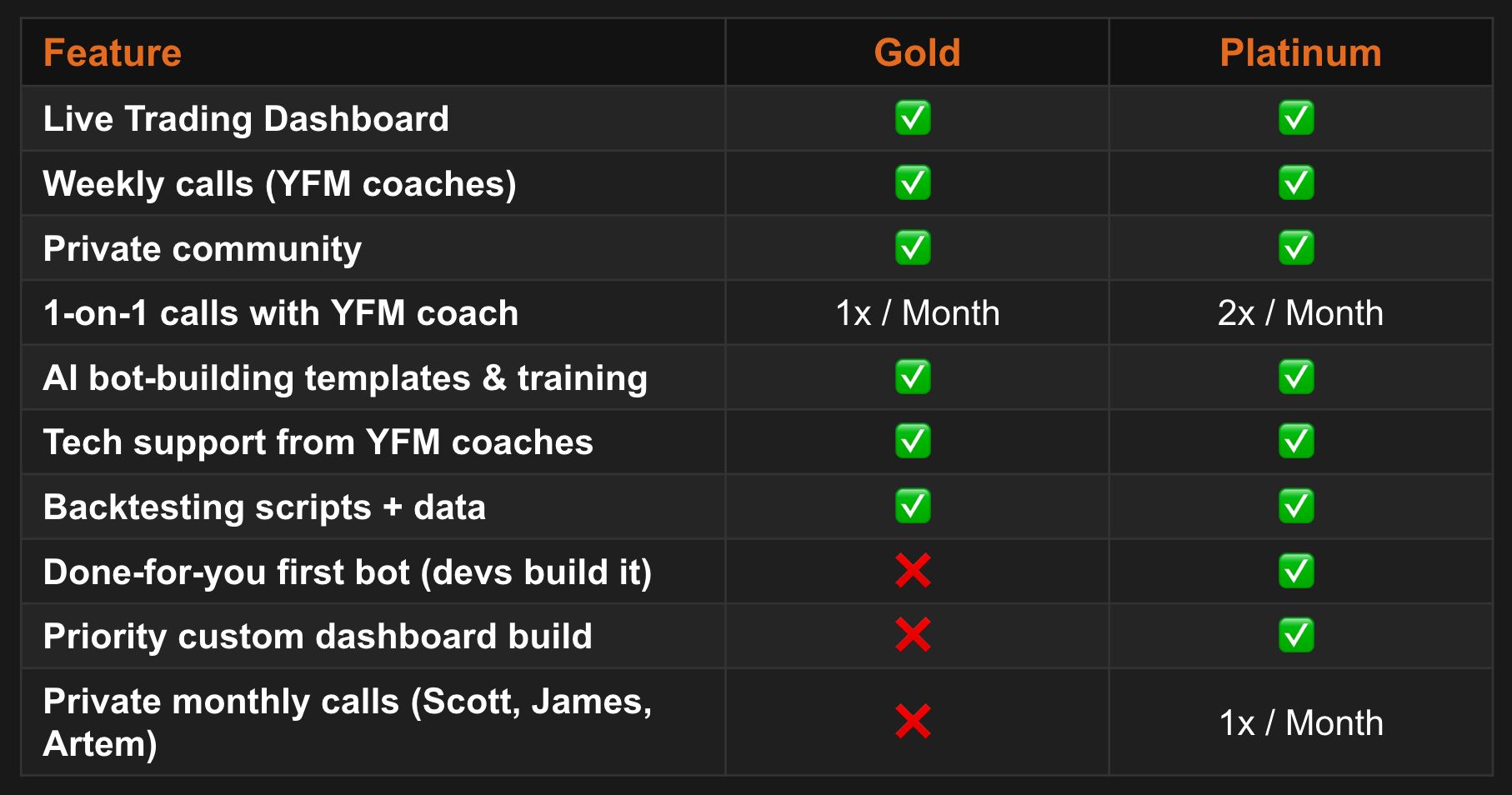Click Gold red X for Done-for-you first bot
Viewport: 1512px width, 795px height.
pos(913,571)
